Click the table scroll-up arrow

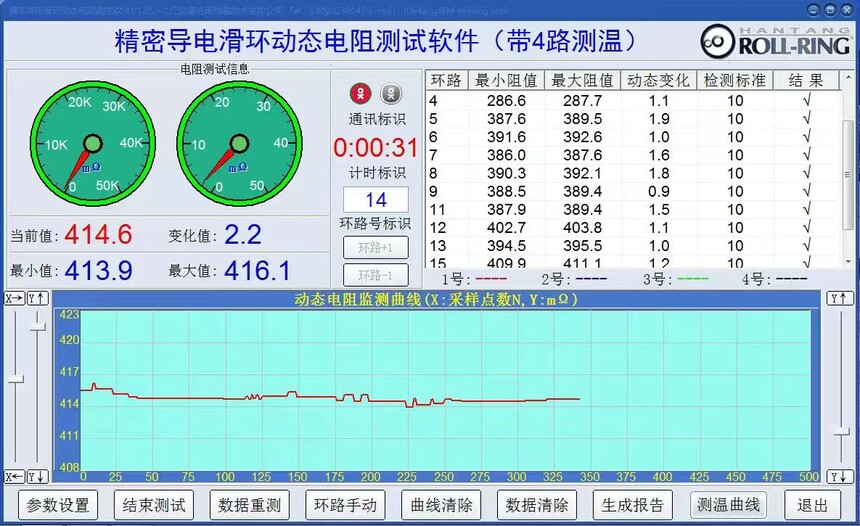(848, 79)
